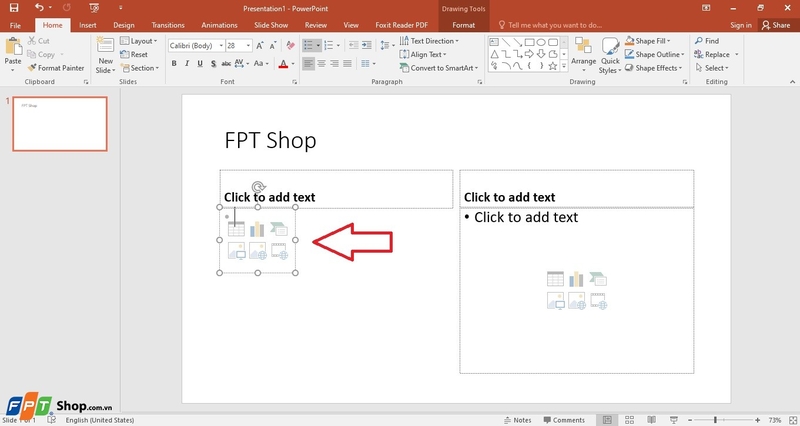Open the Transitions tab

168,25
